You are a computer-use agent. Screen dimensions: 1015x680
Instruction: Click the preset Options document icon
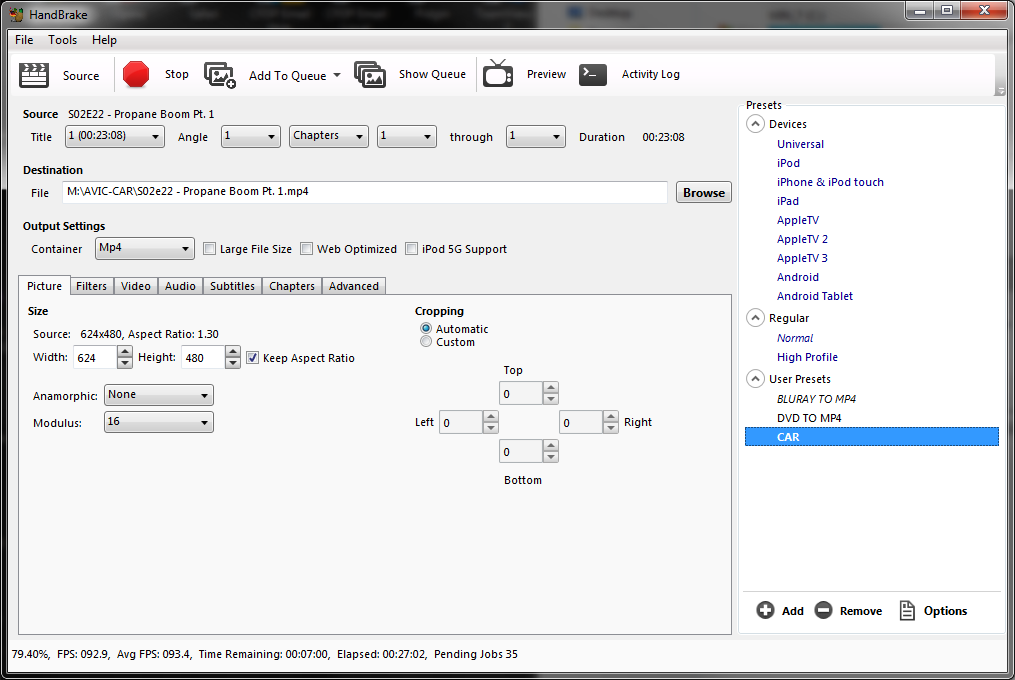908,610
